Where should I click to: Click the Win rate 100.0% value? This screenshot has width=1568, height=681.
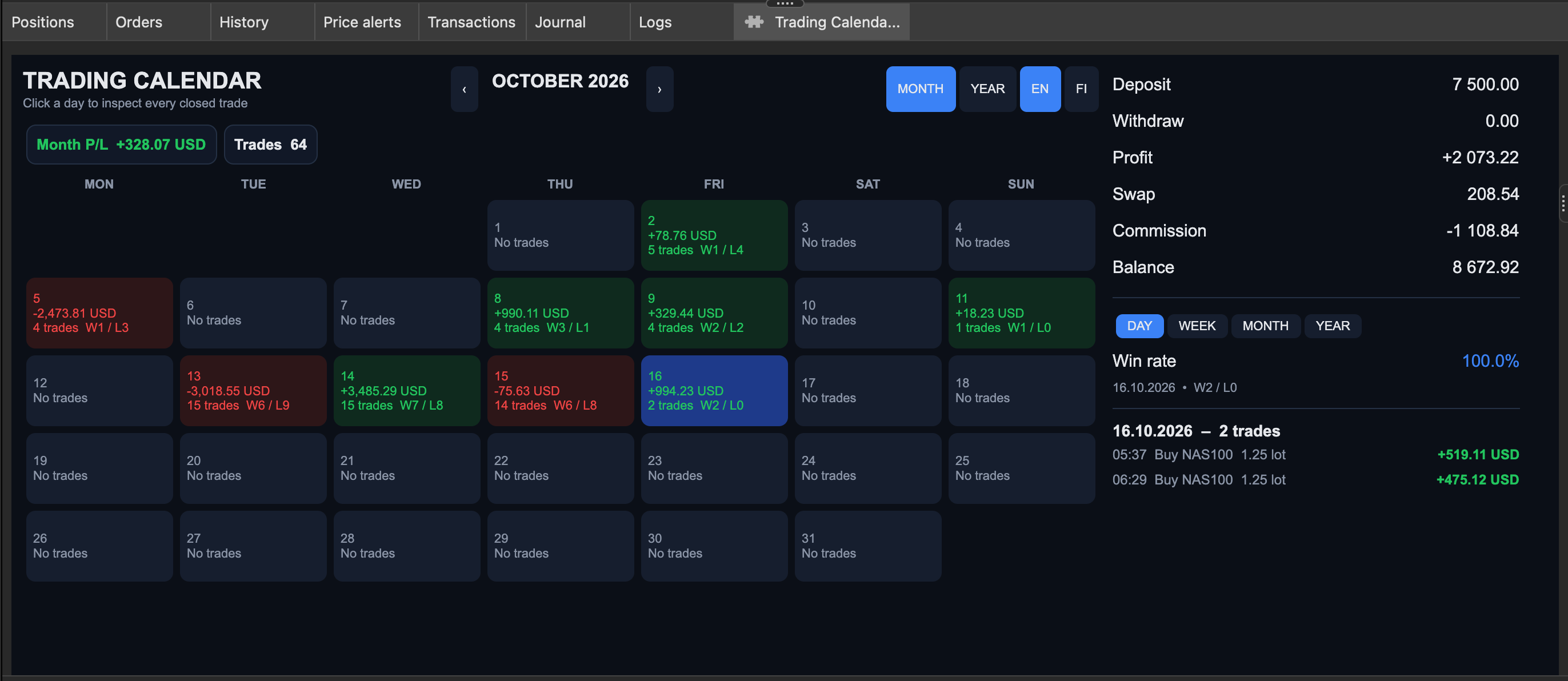[x=1490, y=361]
